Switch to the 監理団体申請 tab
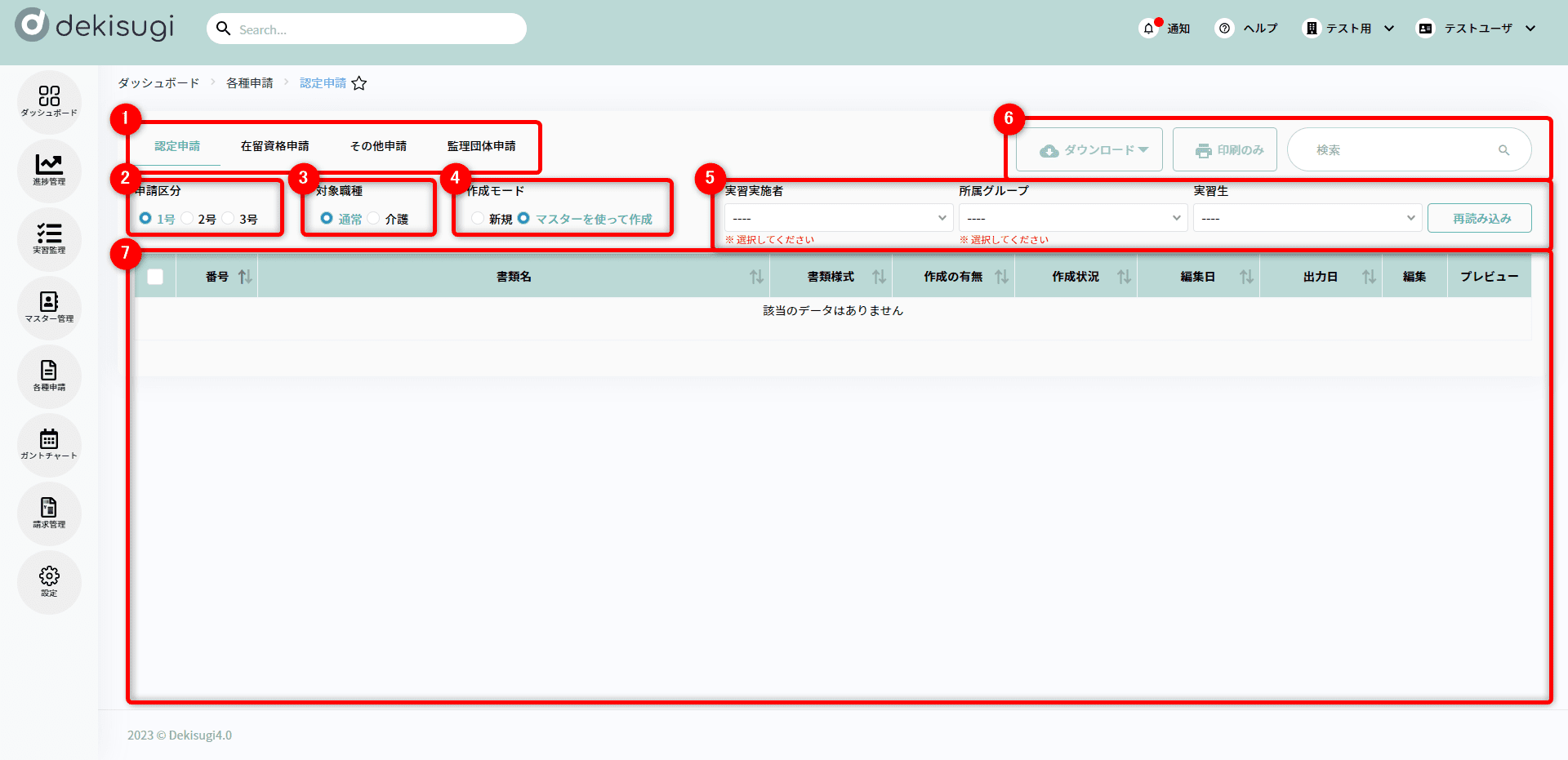Image resolution: width=1568 pixels, height=760 pixels. tap(481, 146)
